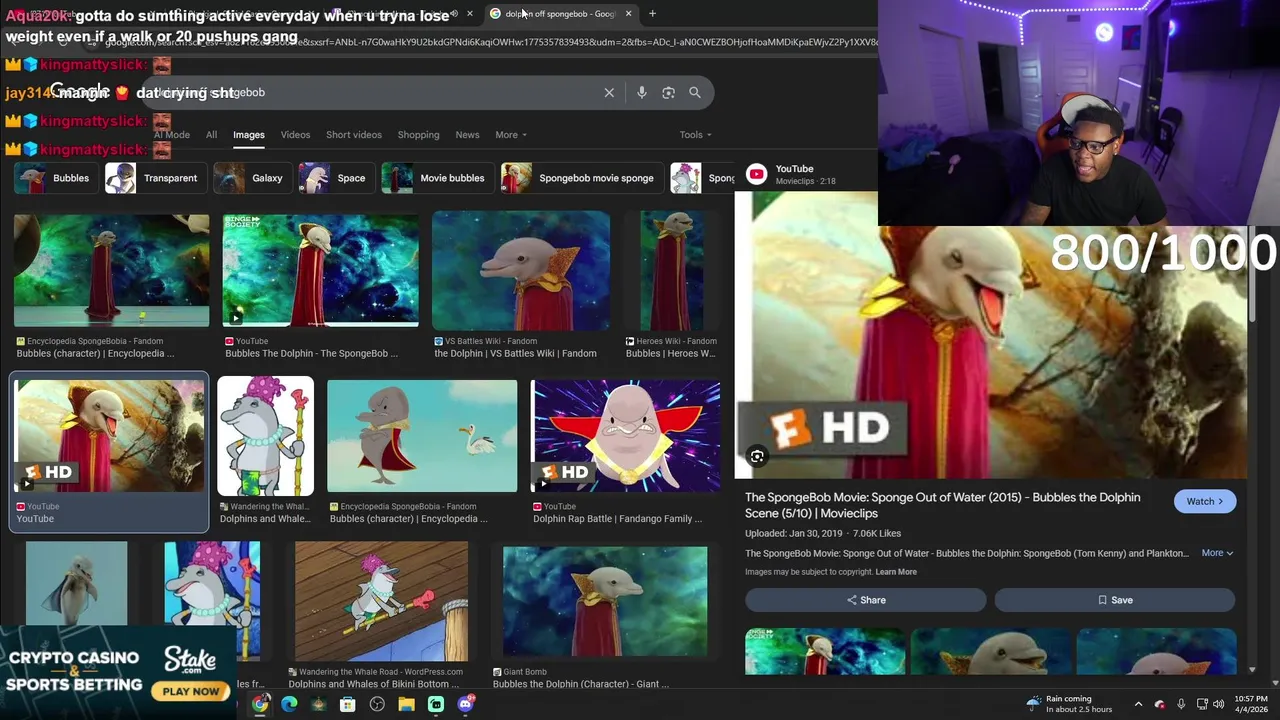This screenshot has height=720, width=1280.
Task: Open network settings tray icon
Action: click(1203, 704)
